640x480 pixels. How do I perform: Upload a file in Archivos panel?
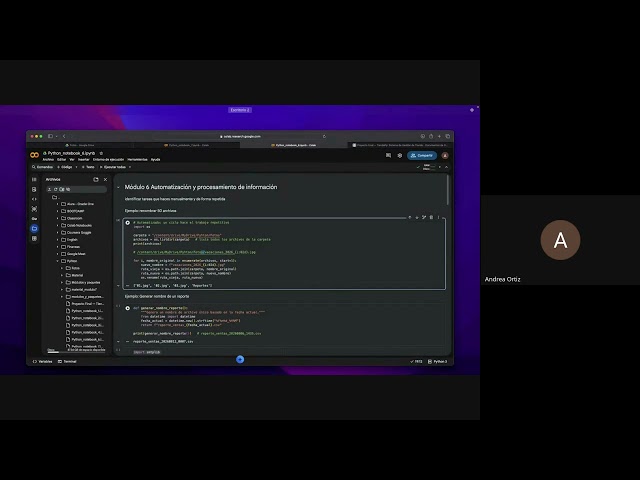click(49, 189)
